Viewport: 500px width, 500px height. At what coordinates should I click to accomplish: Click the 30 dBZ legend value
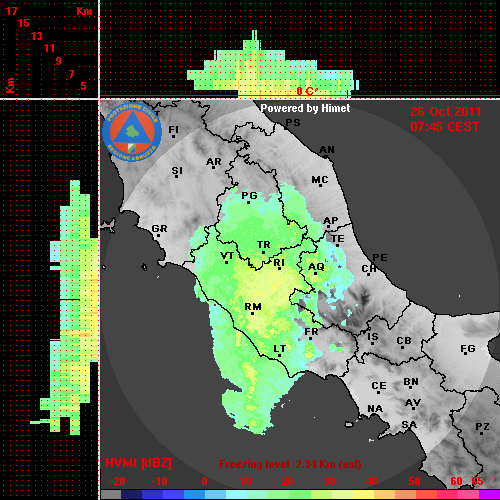tap(329, 481)
